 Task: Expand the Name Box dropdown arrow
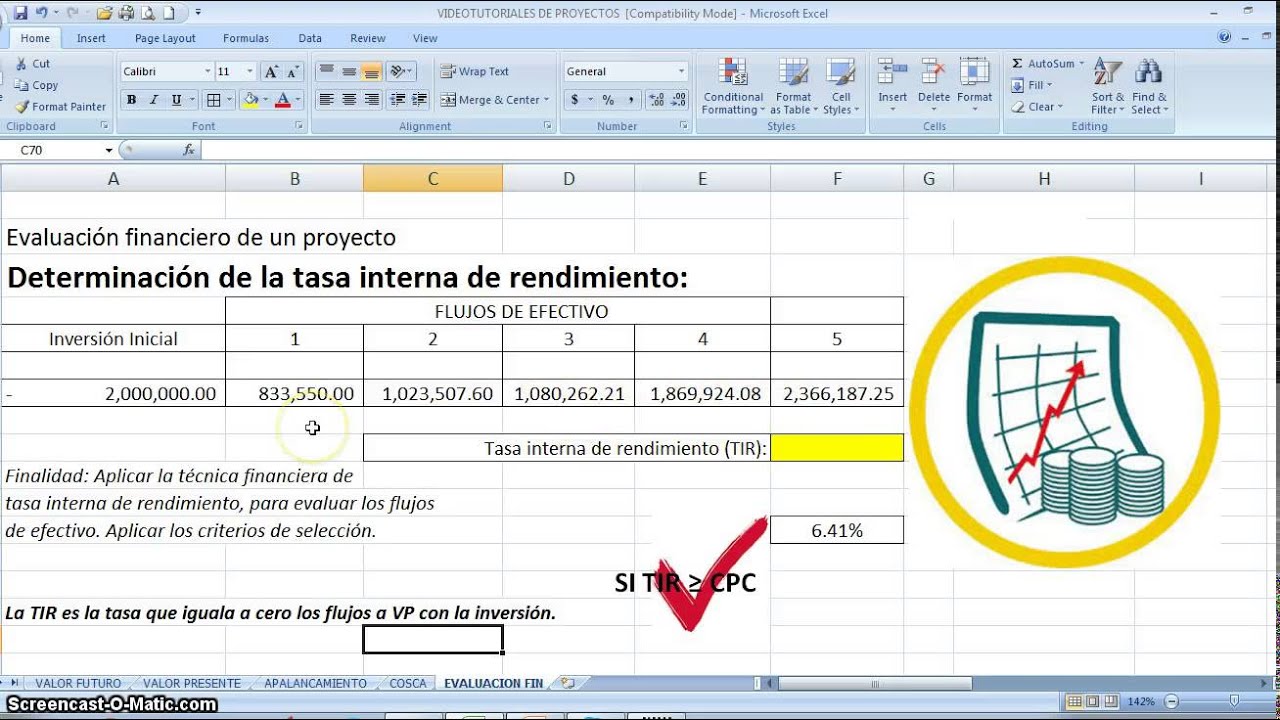[109, 150]
